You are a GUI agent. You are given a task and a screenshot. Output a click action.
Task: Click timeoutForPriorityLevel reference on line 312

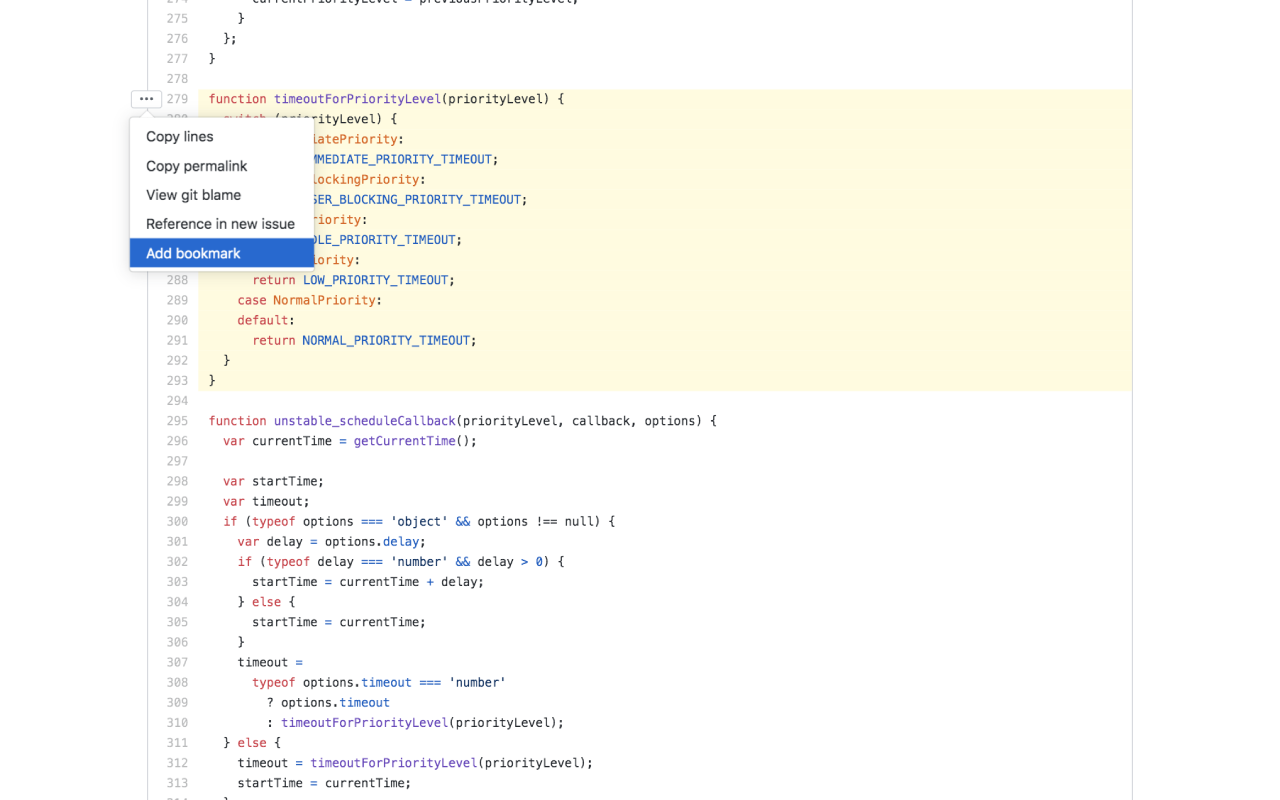(x=393, y=762)
